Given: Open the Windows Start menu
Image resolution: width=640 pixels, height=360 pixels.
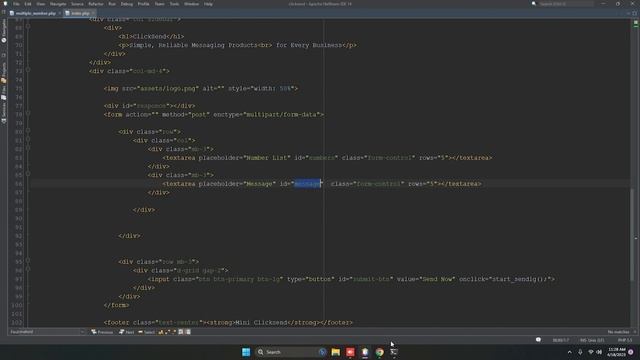Looking at the screenshot, I should [x=246, y=352].
